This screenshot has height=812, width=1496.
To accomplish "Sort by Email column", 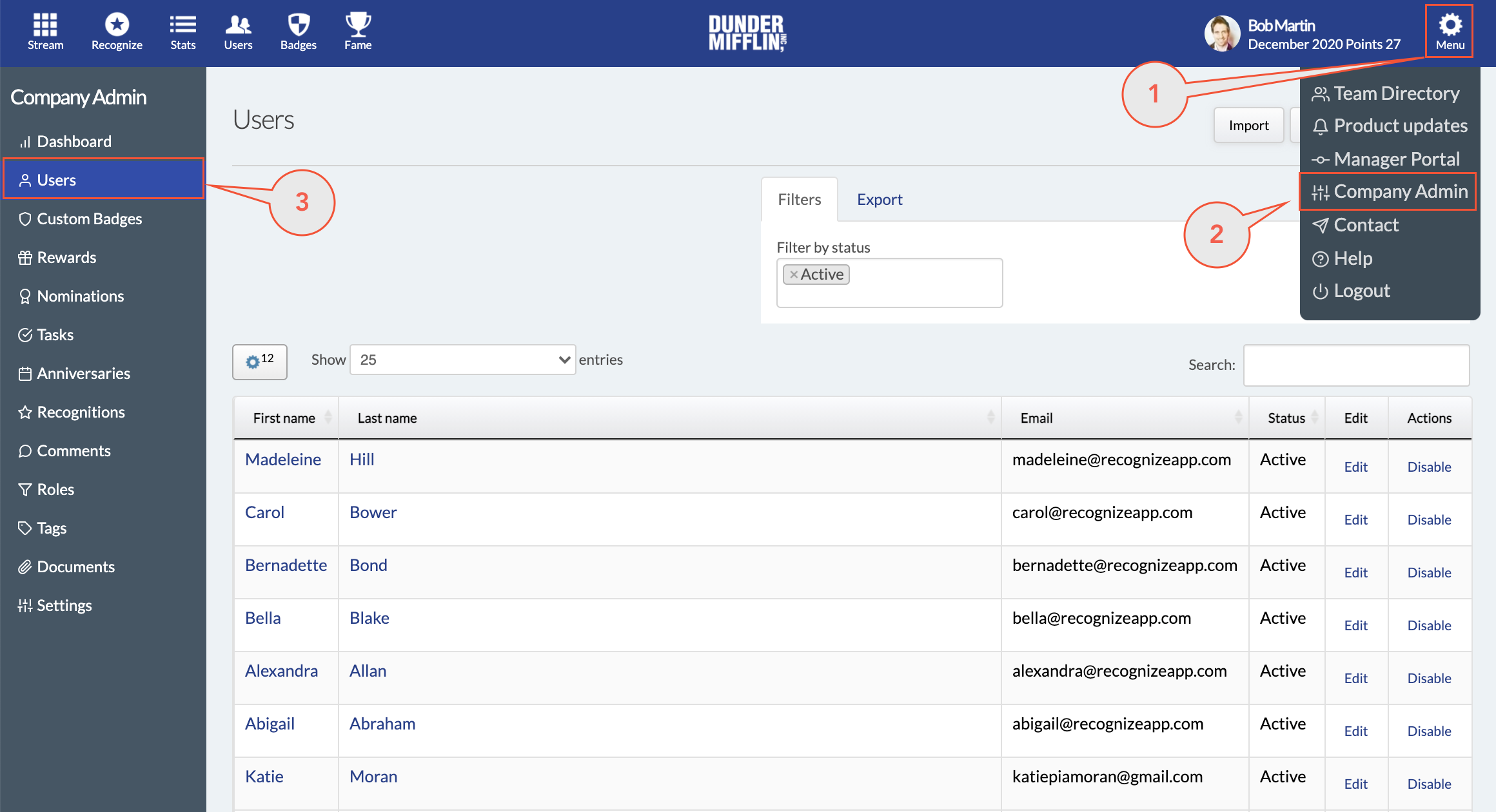I will (1125, 418).
